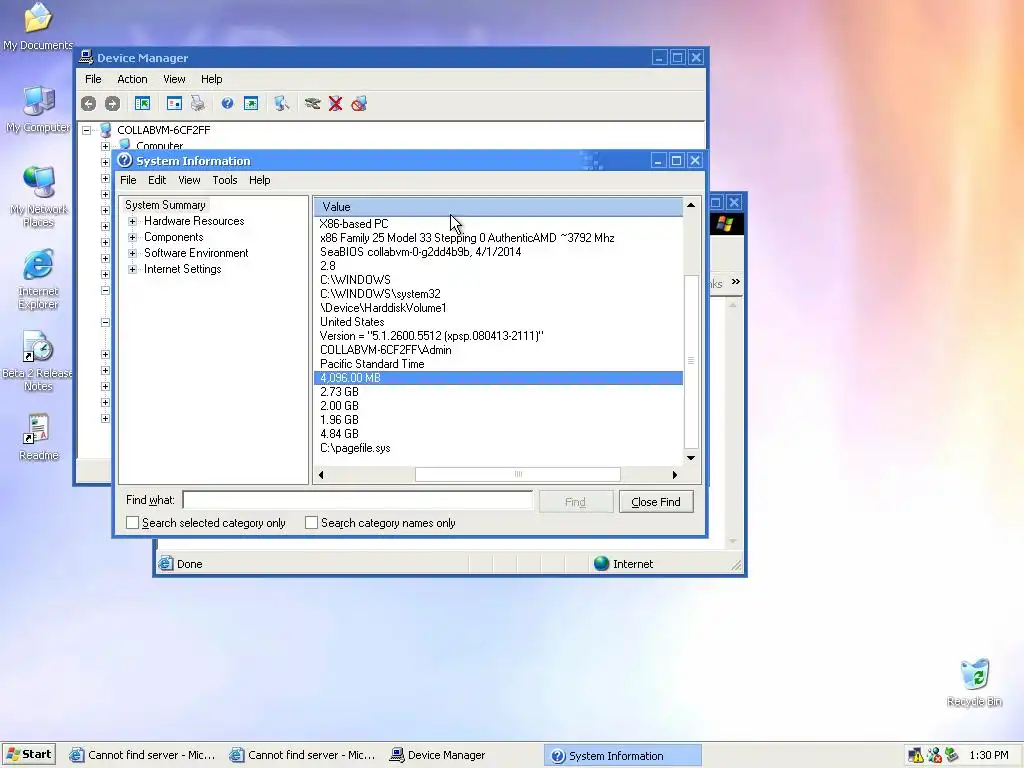Switch to System Information taskbar button
Viewport: 1024px width, 768px height.
click(622, 756)
